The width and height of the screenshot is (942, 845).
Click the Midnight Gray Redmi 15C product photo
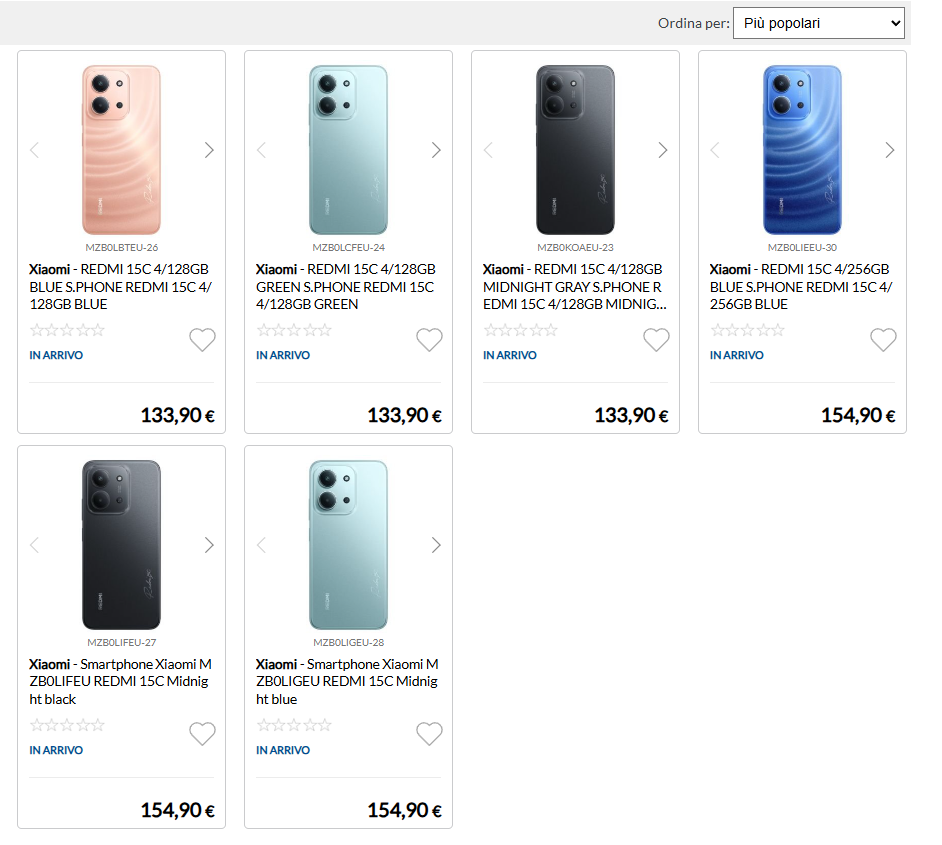(x=575, y=150)
